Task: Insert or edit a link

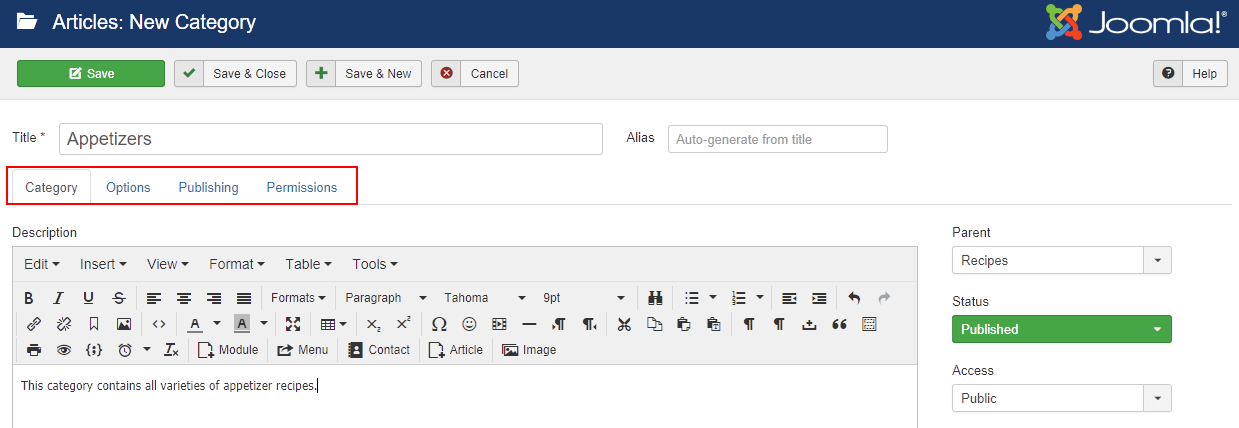Action: (x=33, y=324)
